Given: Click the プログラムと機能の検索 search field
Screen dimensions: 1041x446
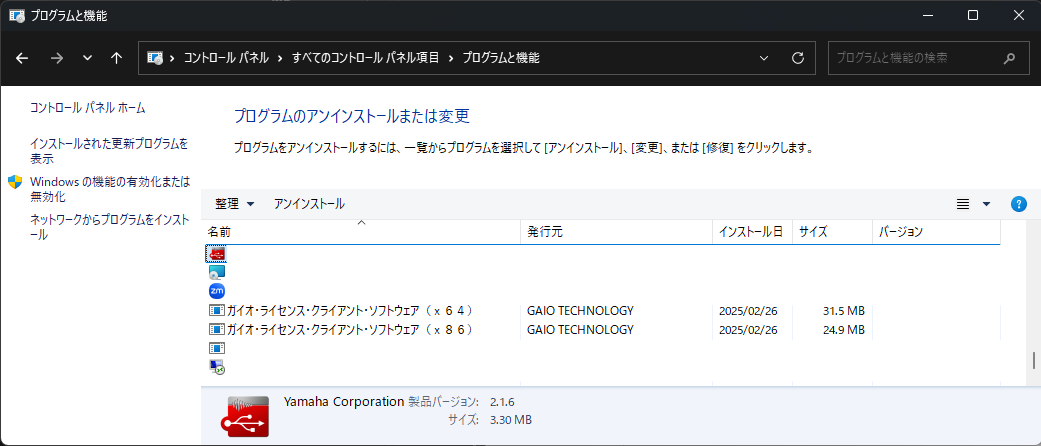Looking at the screenshot, I should pyautogui.click(x=915, y=58).
